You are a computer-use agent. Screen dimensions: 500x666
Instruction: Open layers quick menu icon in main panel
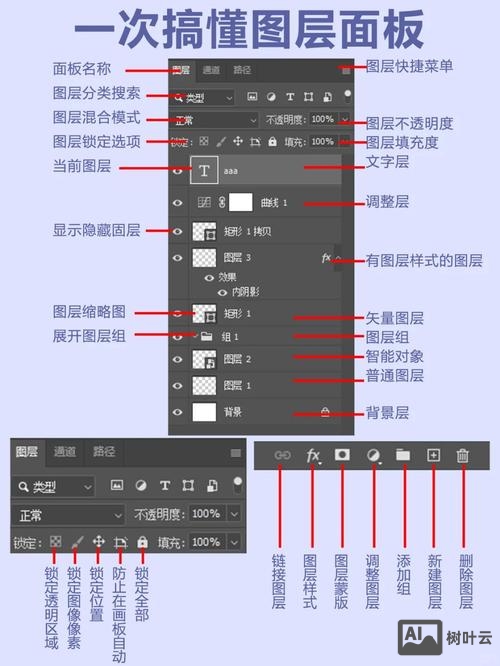[346, 70]
